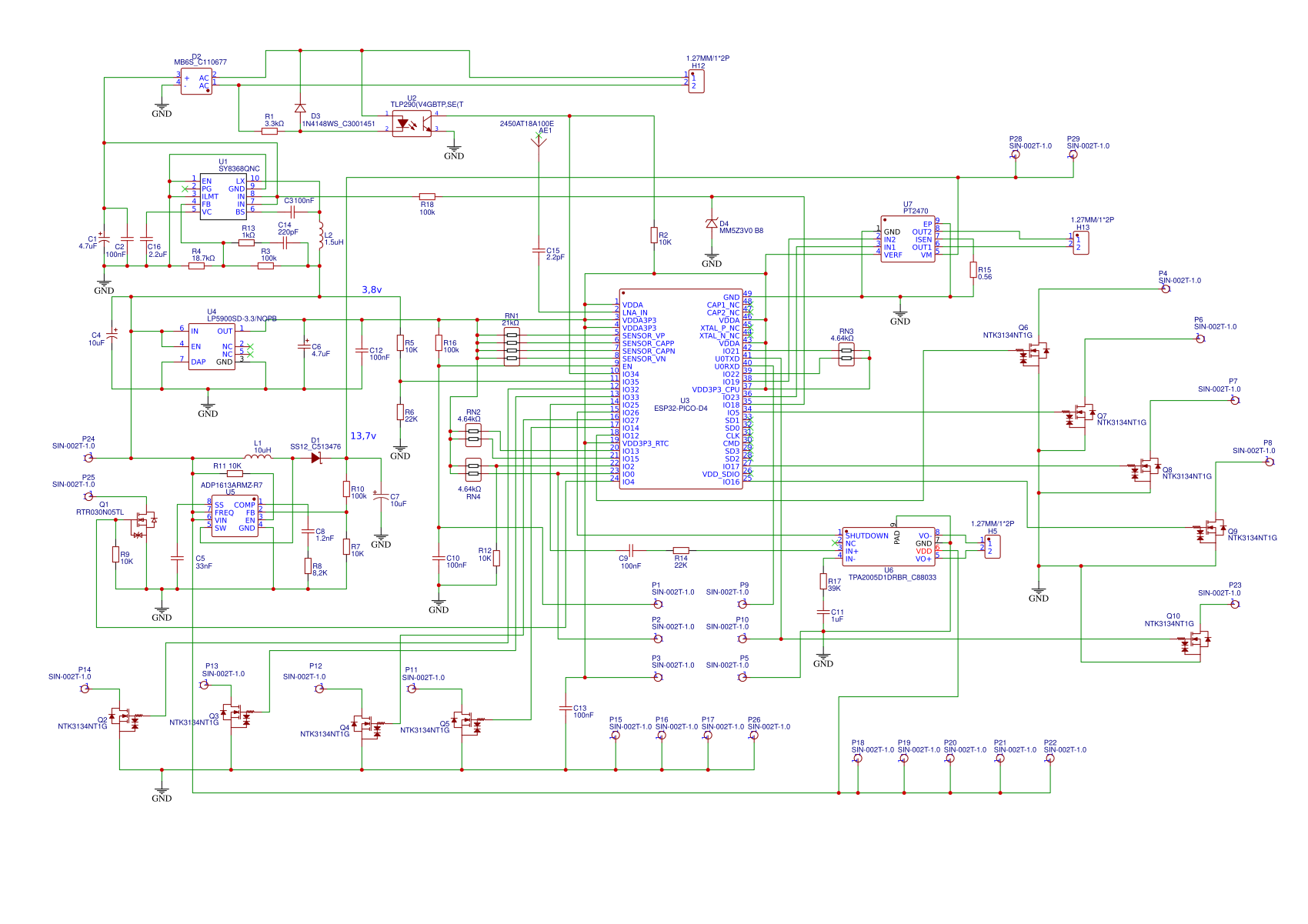Image resolution: width=1308 pixels, height=924 pixels.
Task: Select the RN1 21kΩ resistor network
Action: 512,347
